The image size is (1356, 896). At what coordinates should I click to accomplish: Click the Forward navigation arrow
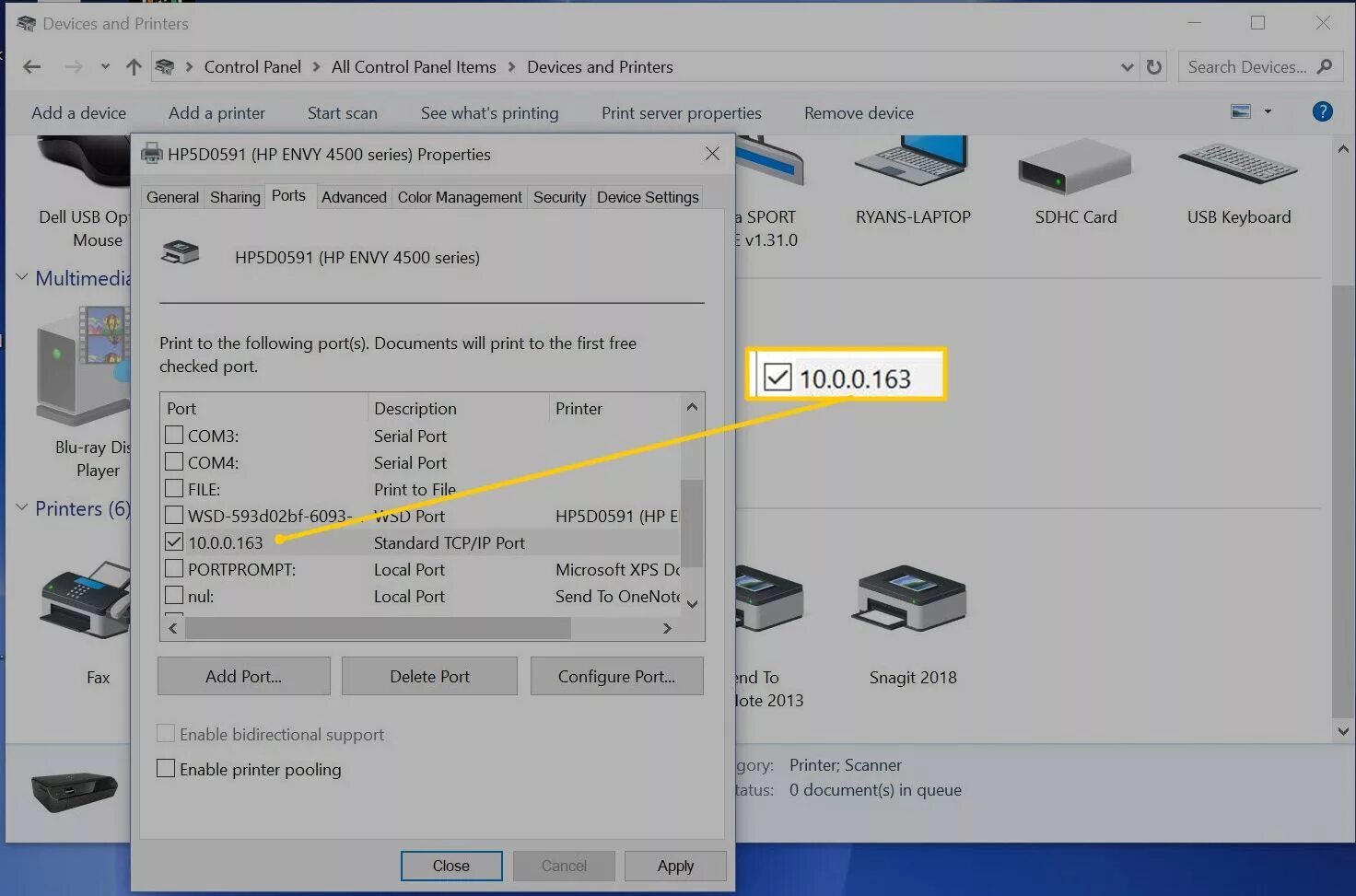click(74, 66)
